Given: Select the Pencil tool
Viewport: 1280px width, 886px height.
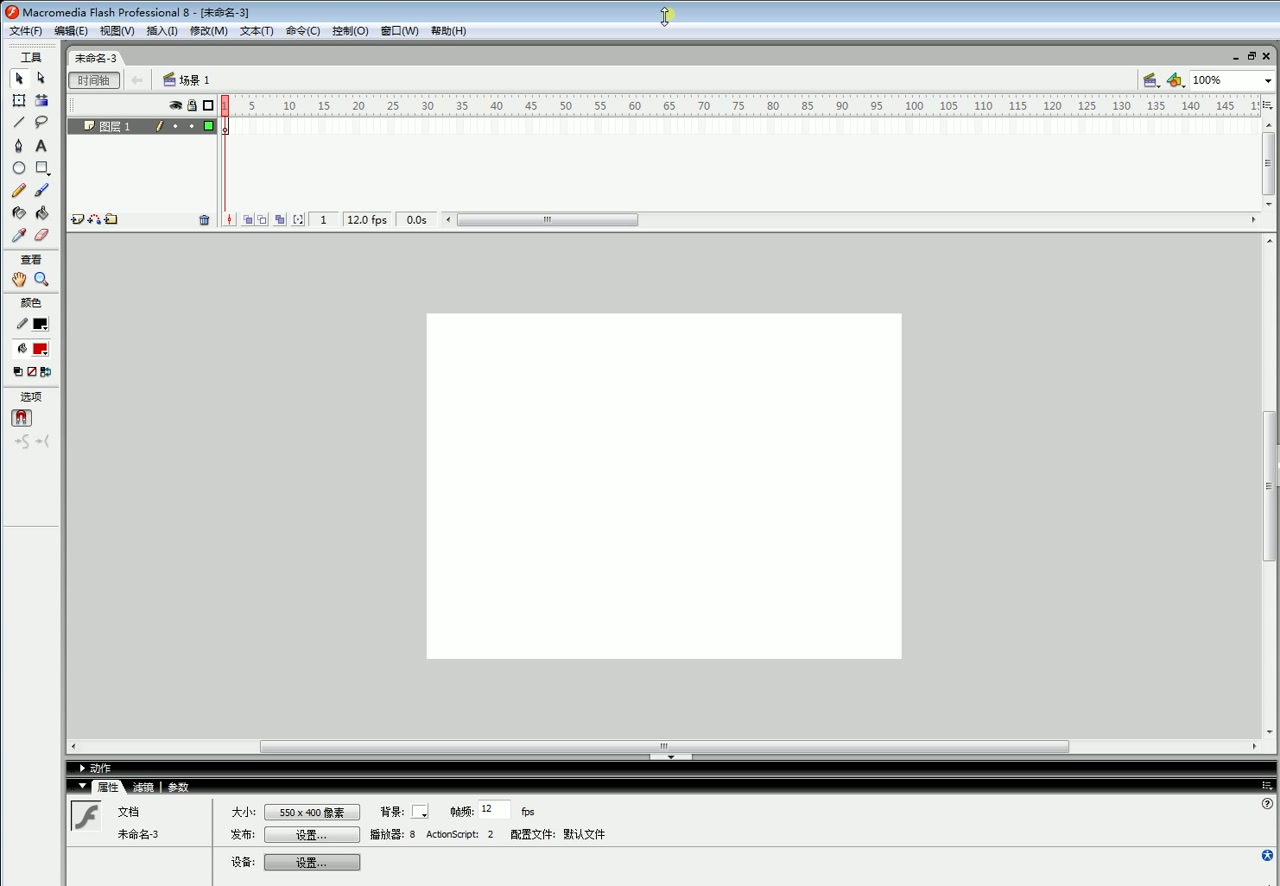Looking at the screenshot, I should [x=18, y=190].
